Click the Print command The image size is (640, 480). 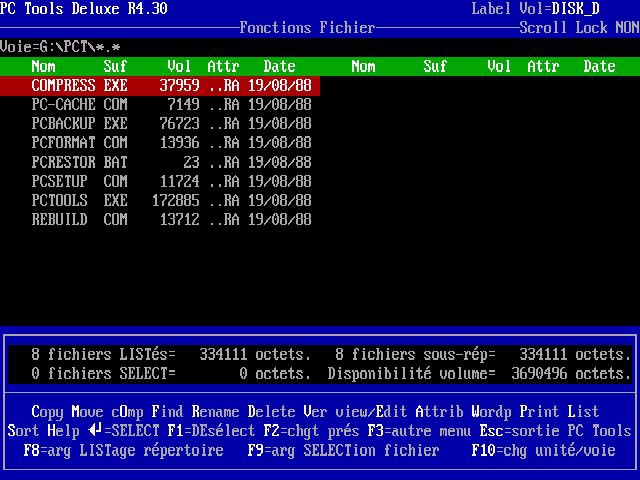(x=539, y=411)
